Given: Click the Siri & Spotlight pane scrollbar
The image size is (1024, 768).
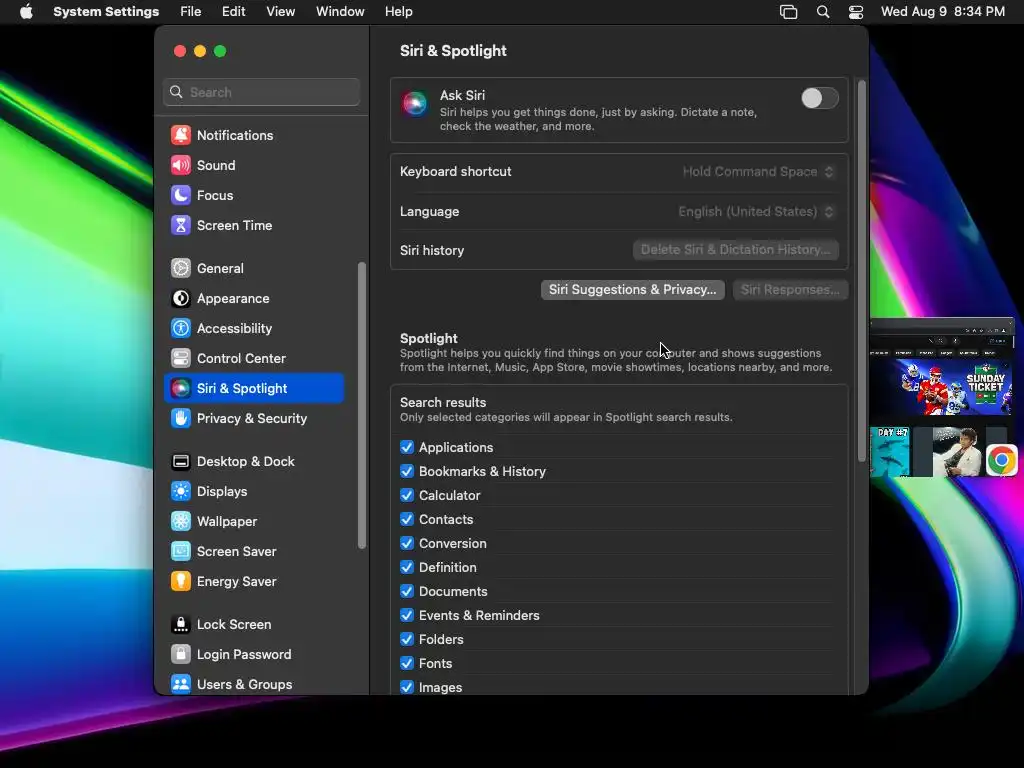Looking at the screenshot, I should [x=861, y=271].
